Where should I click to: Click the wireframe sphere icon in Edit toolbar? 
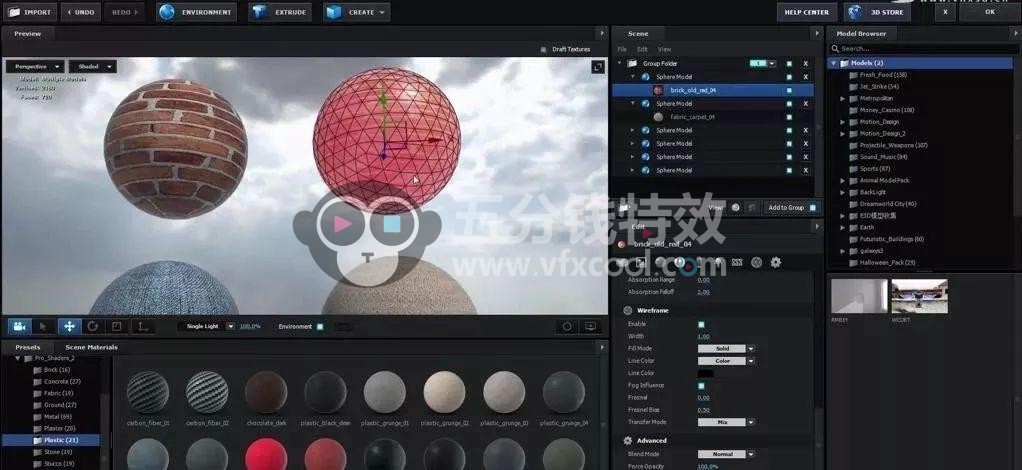coord(757,262)
